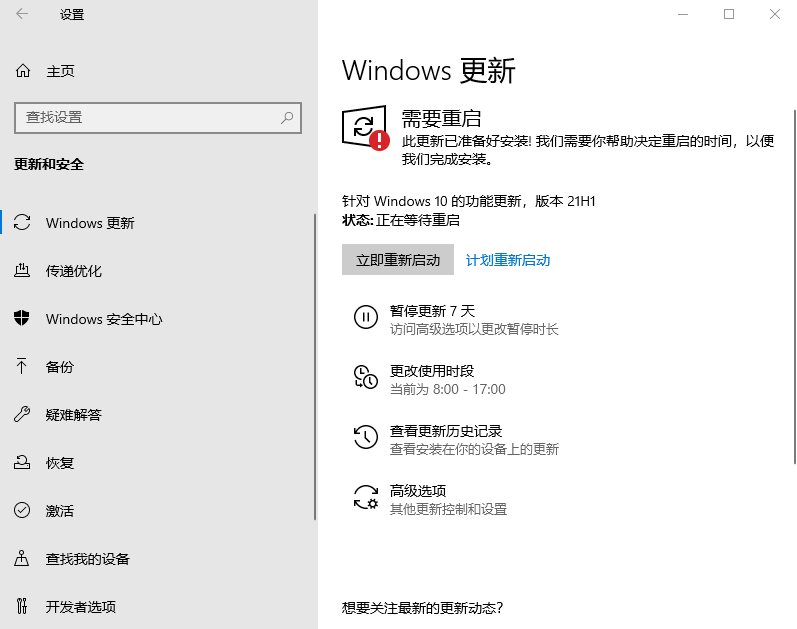
Task: Click the restart-required update status icon
Action: (x=365, y=128)
